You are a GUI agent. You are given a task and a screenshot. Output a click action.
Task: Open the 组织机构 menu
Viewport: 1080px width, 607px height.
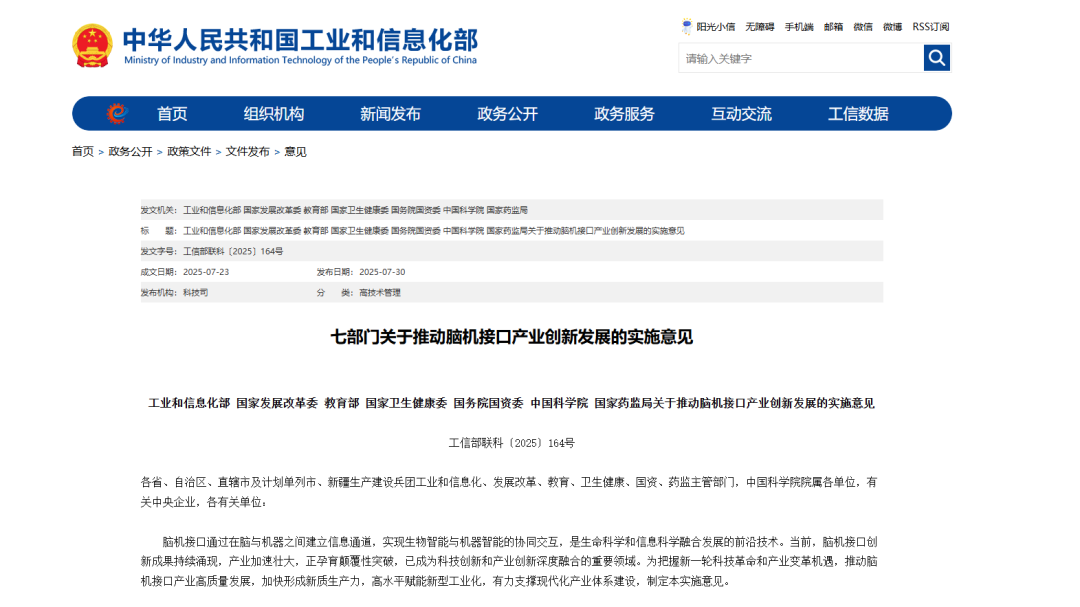click(273, 114)
